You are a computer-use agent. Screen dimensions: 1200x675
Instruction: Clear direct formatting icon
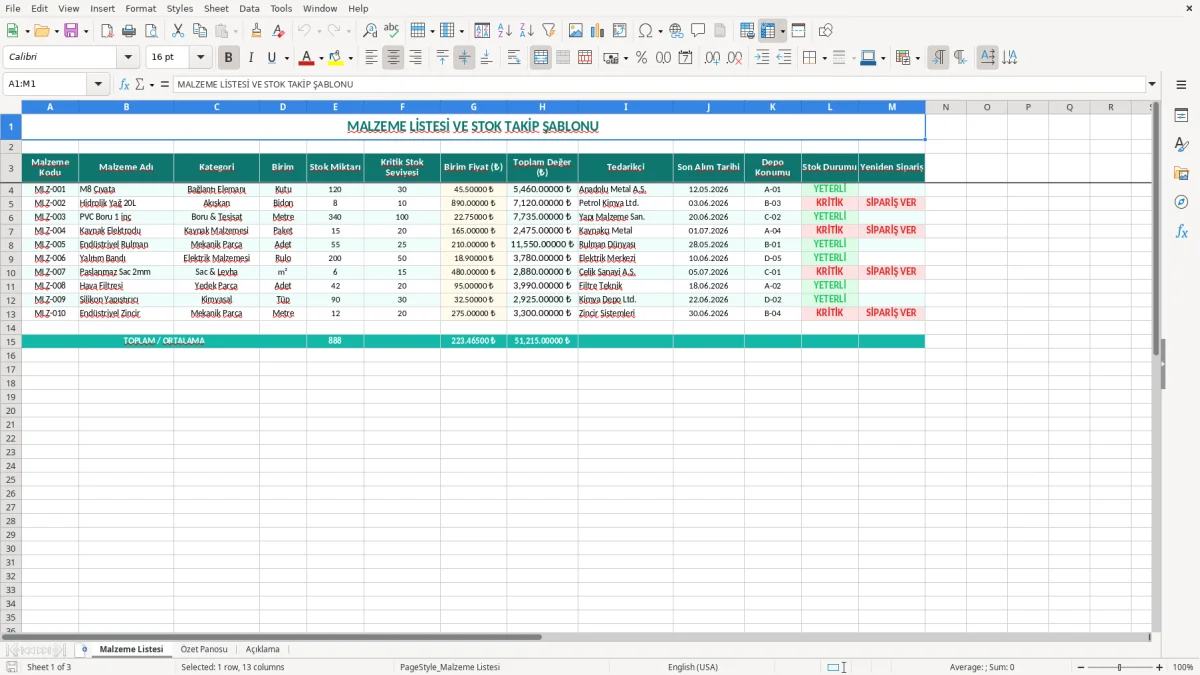click(x=279, y=31)
